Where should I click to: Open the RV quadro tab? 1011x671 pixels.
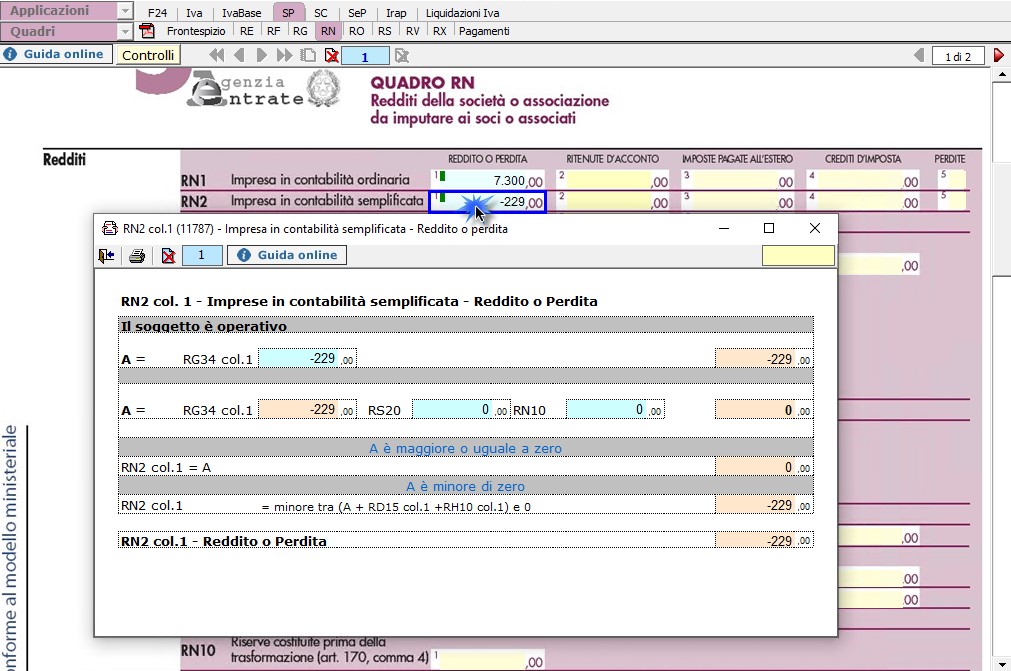[x=413, y=31]
